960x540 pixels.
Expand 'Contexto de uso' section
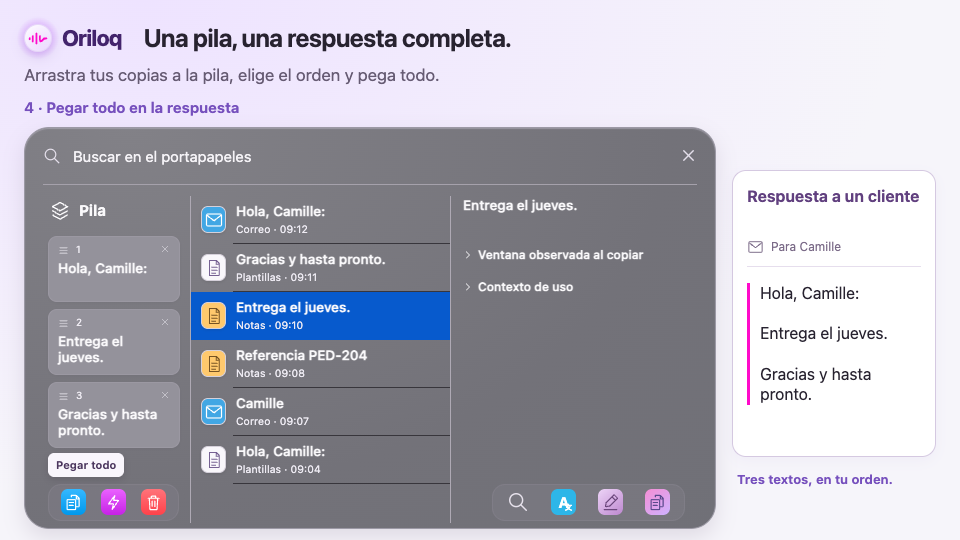click(x=519, y=287)
